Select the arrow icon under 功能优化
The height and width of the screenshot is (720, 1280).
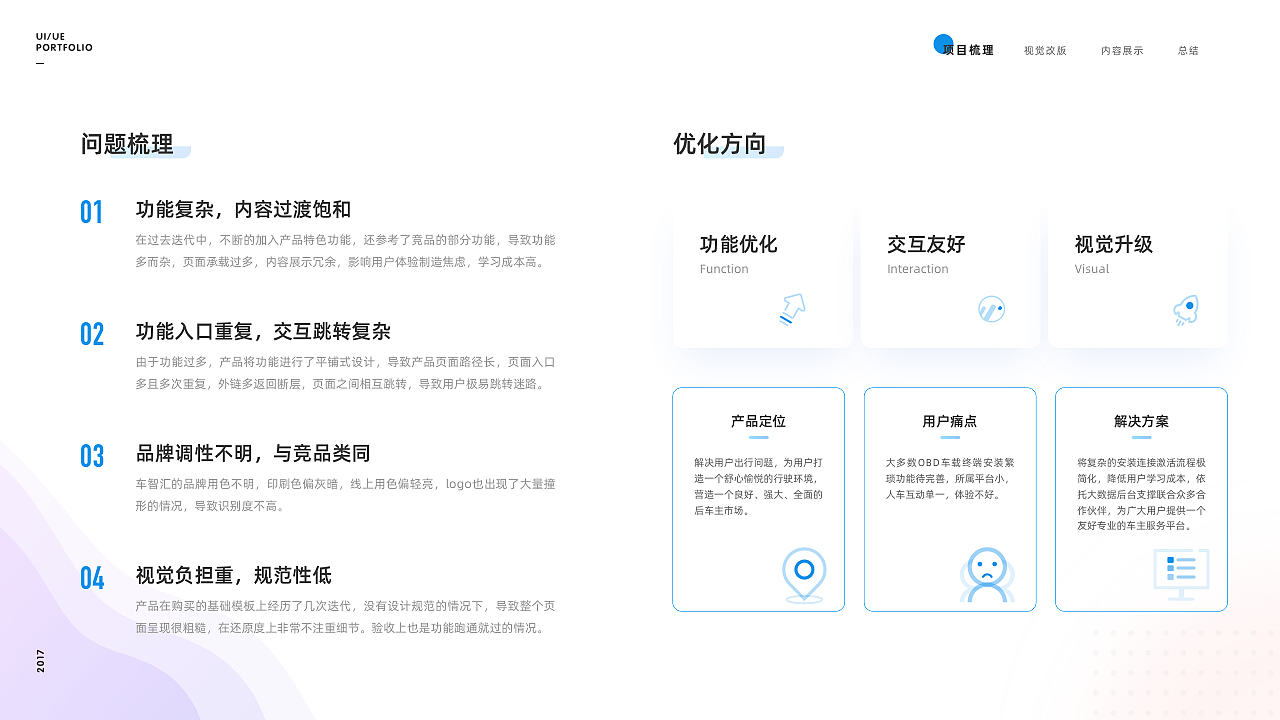tap(794, 309)
